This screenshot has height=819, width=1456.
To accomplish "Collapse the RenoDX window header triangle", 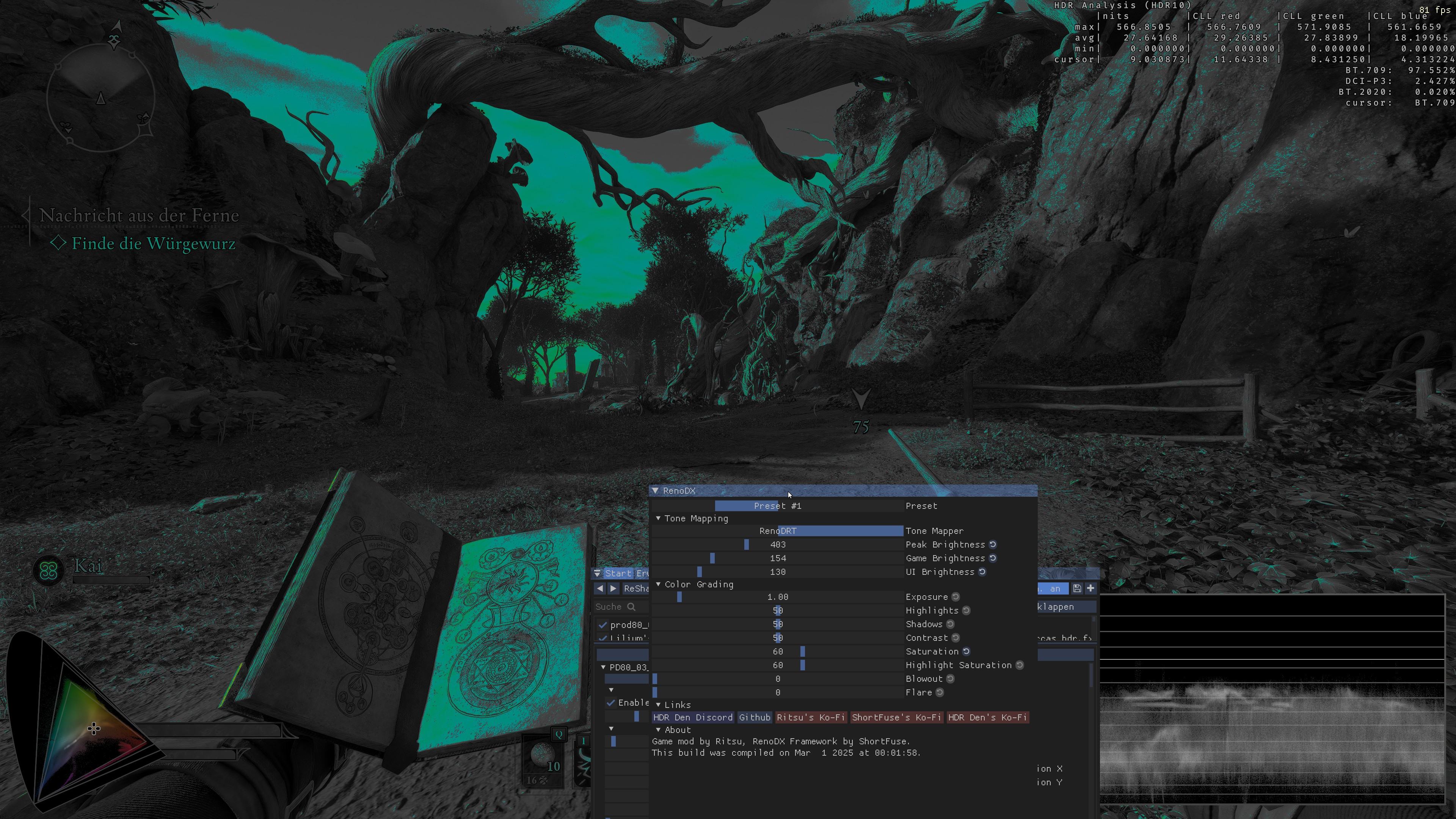I will (x=655, y=491).
